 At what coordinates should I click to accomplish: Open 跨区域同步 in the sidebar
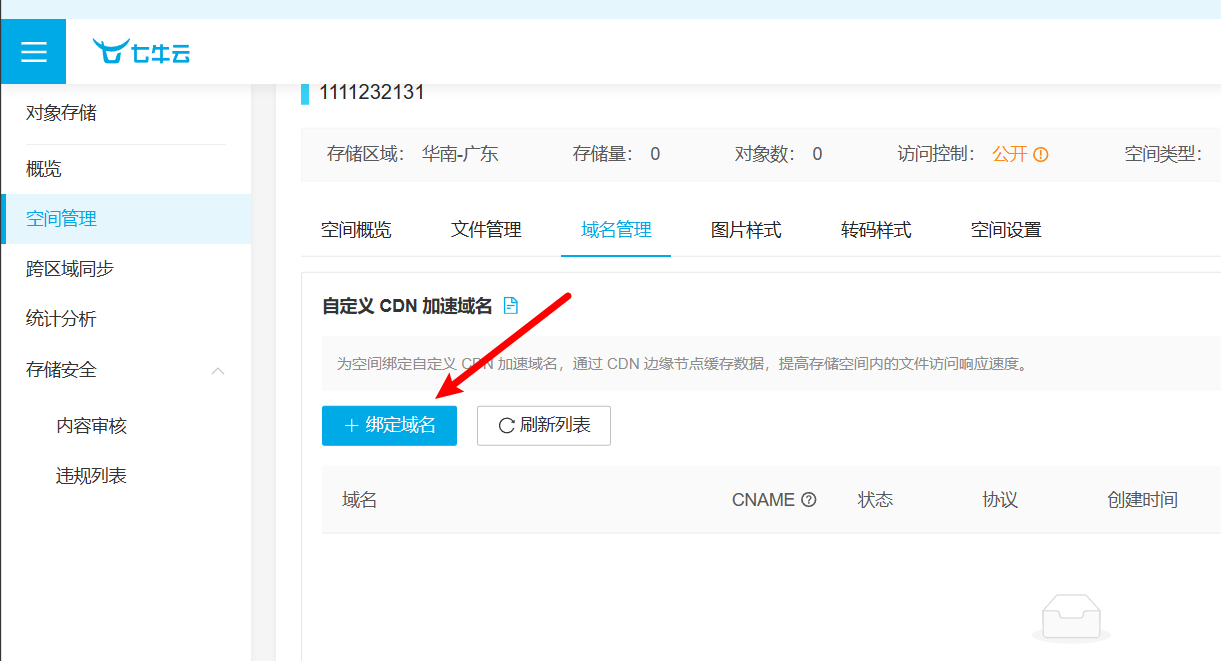pos(70,269)
